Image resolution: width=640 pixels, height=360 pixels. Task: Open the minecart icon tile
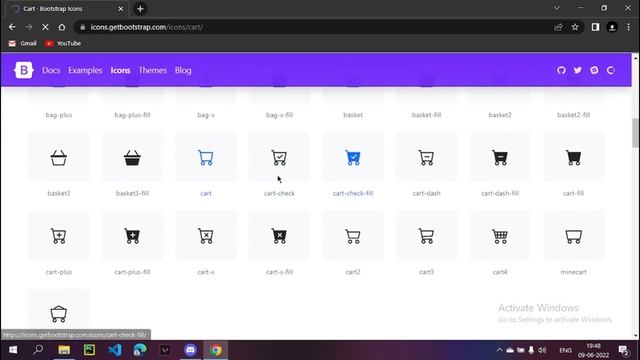tap(573, 236)
